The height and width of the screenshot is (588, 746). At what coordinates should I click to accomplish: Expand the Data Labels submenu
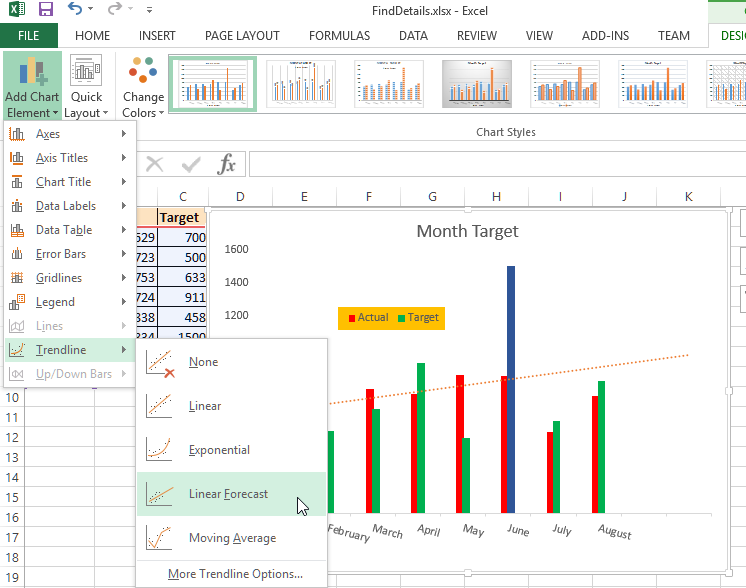69,206
